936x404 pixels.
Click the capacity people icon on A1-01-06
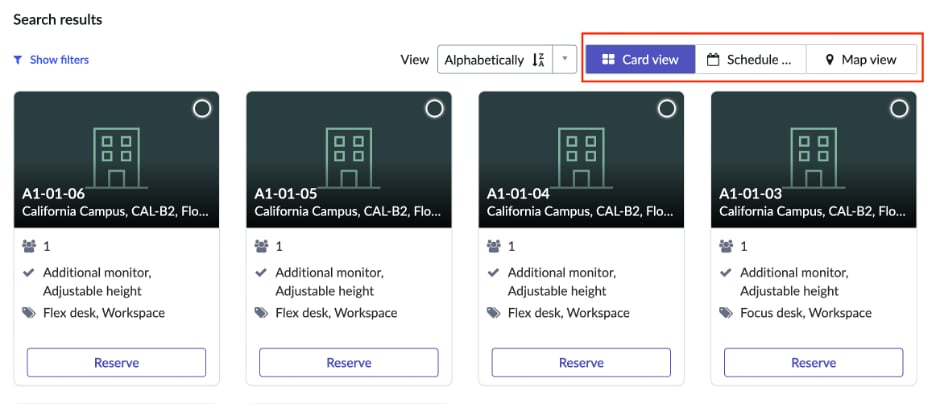[x=29, y=246]
